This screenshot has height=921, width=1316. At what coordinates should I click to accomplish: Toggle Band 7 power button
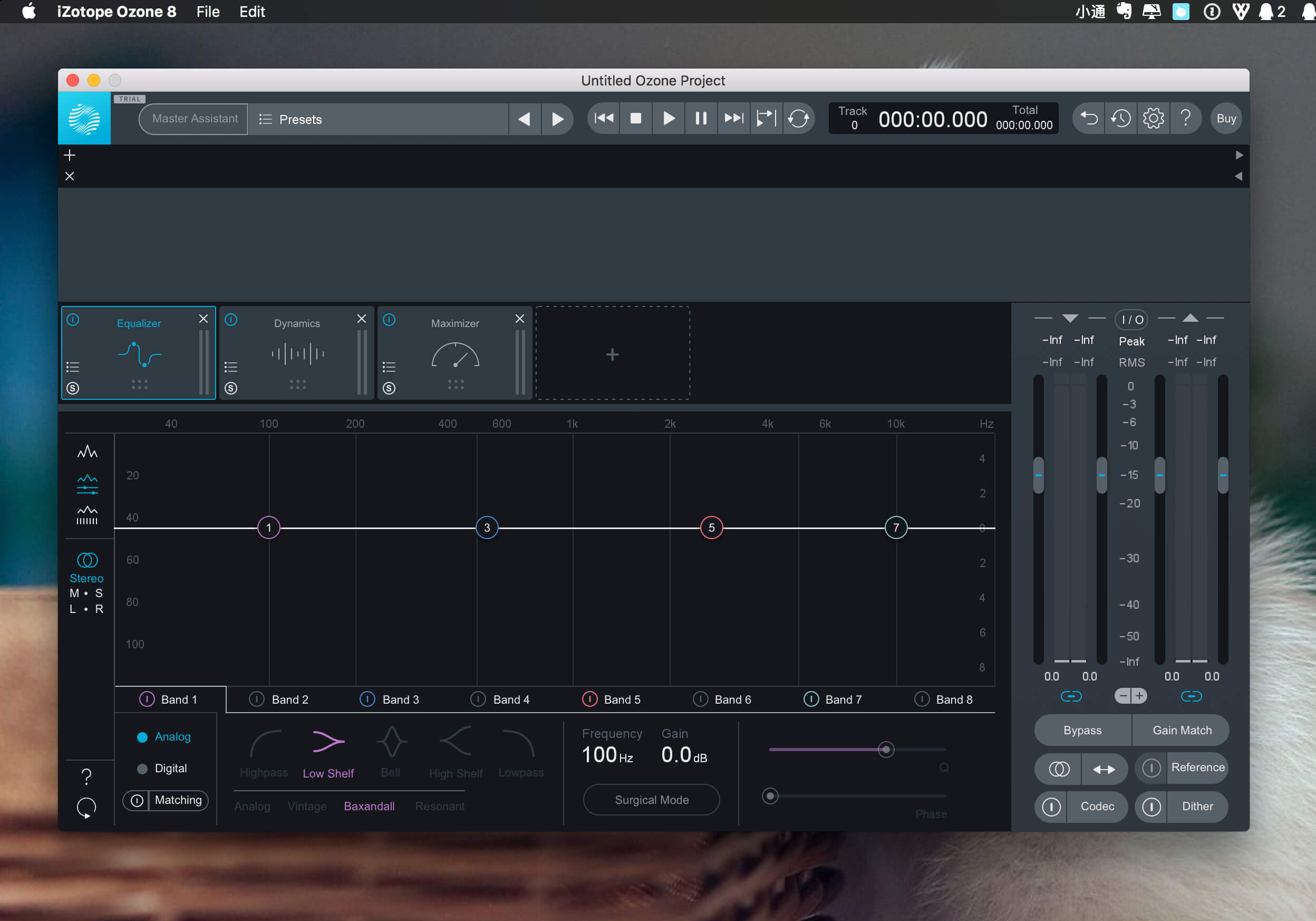pyautogui.click(x=811, y=699)
